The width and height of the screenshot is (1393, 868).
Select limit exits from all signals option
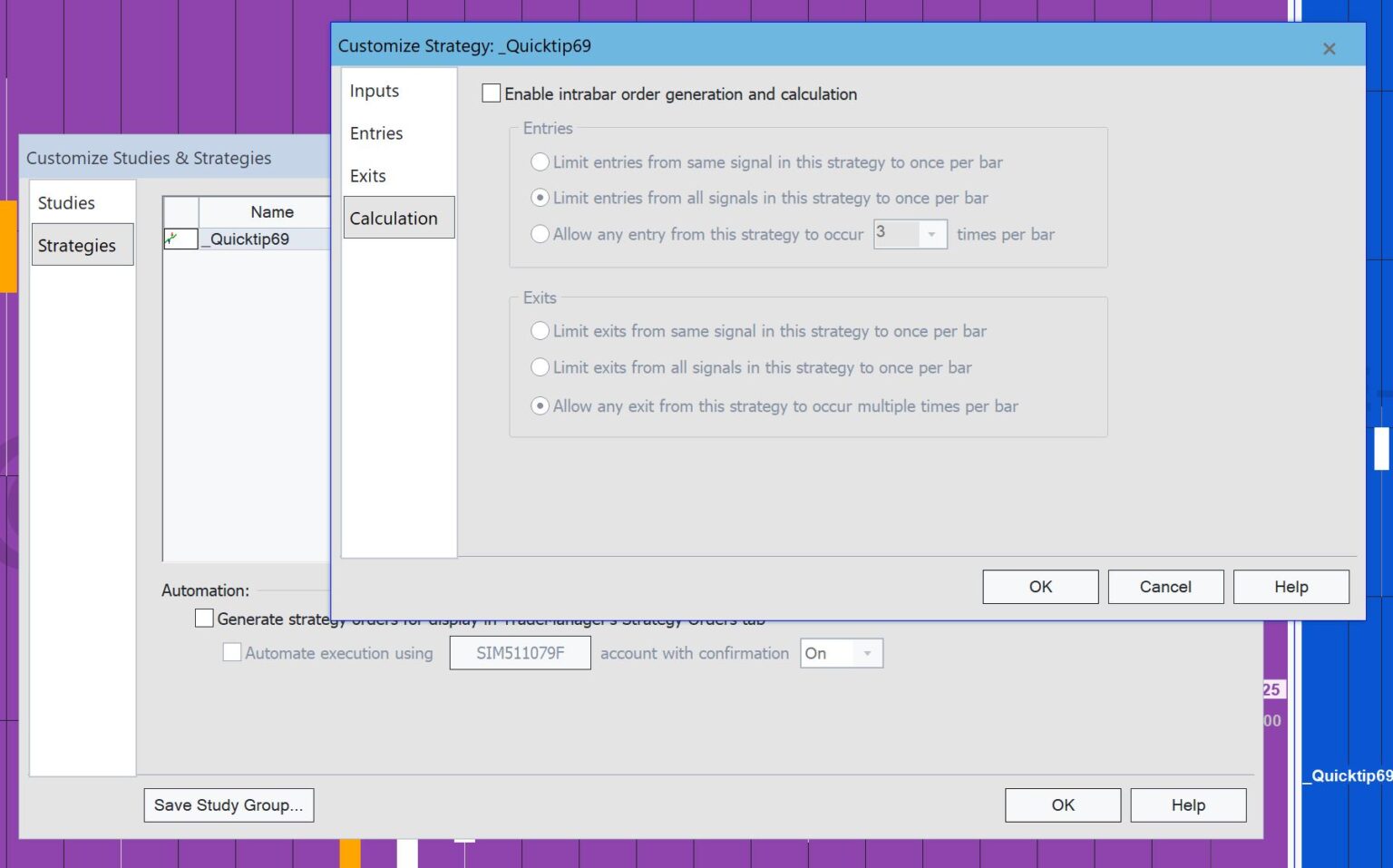(541, 367)
